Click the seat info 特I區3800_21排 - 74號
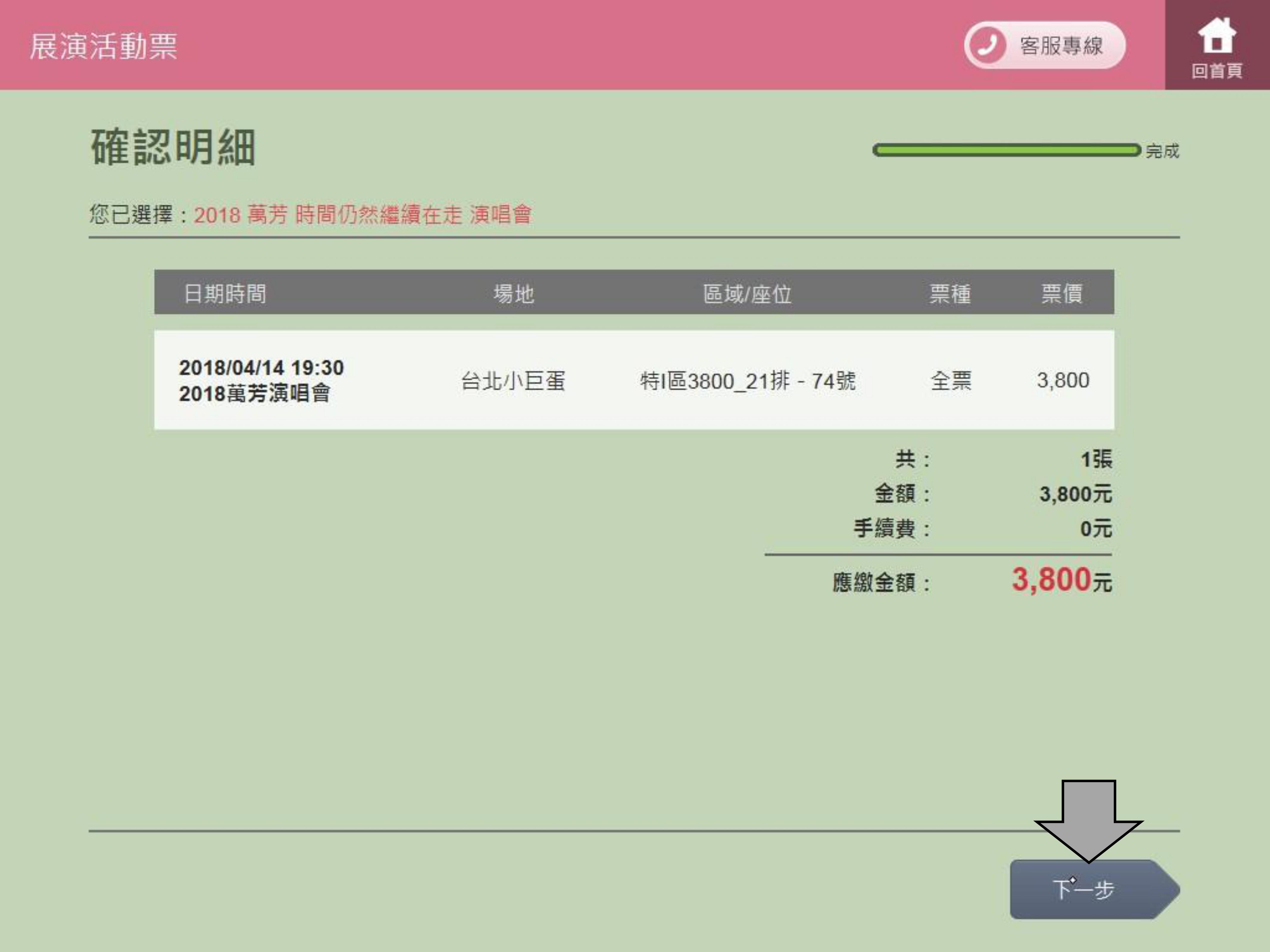The height and width of the screenshot is (952, 1270). (x=748, y=381)
